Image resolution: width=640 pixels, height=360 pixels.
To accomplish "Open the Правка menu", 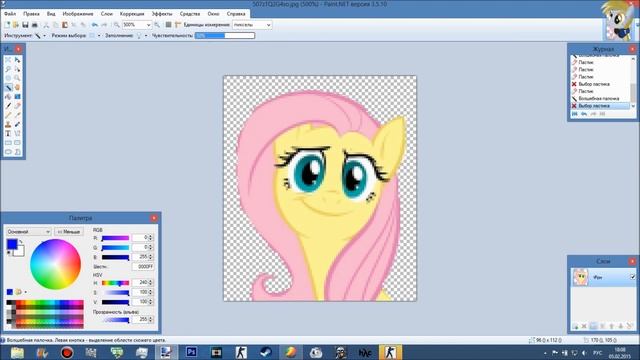I will [x=31, y=14].
